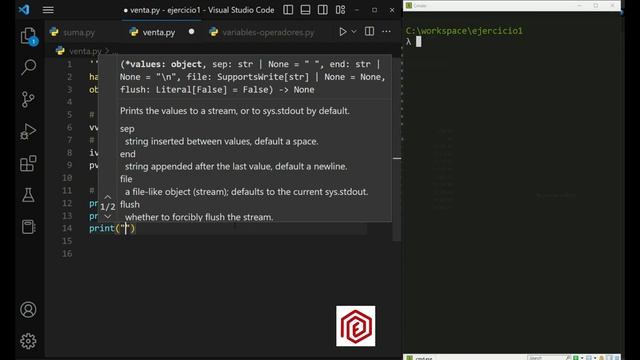Click line number 15 in gutter
This screenshot has width=640, height=360.
tap(67, 241)
